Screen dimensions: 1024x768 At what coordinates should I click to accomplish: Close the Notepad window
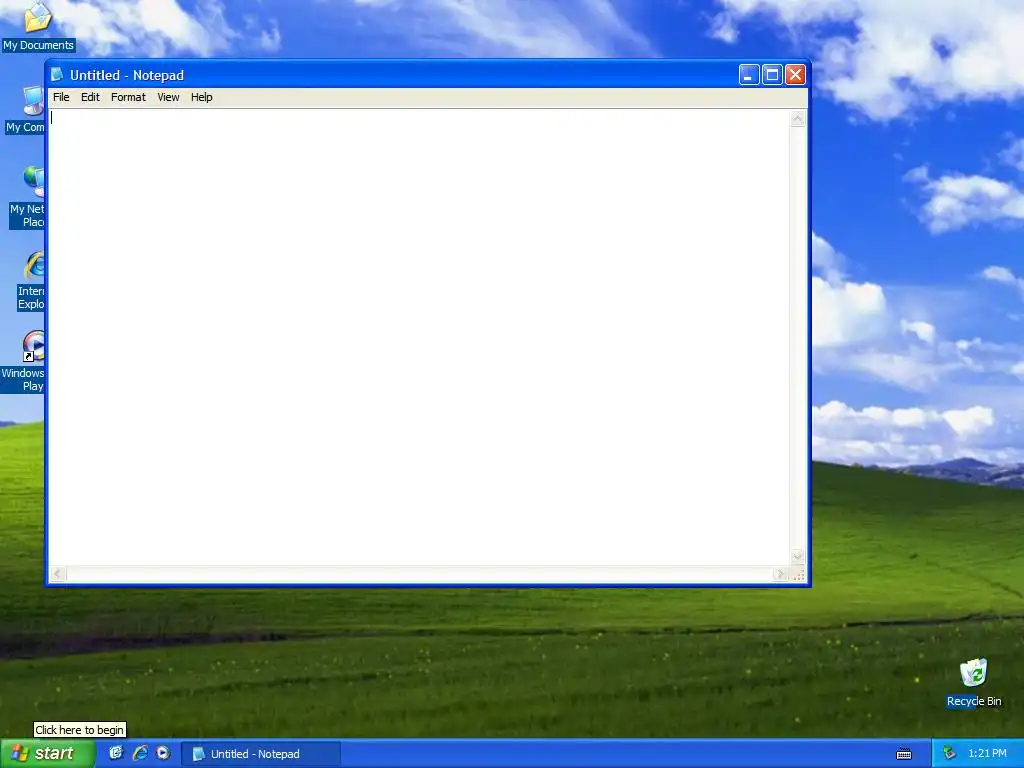(x=795, y=75)
